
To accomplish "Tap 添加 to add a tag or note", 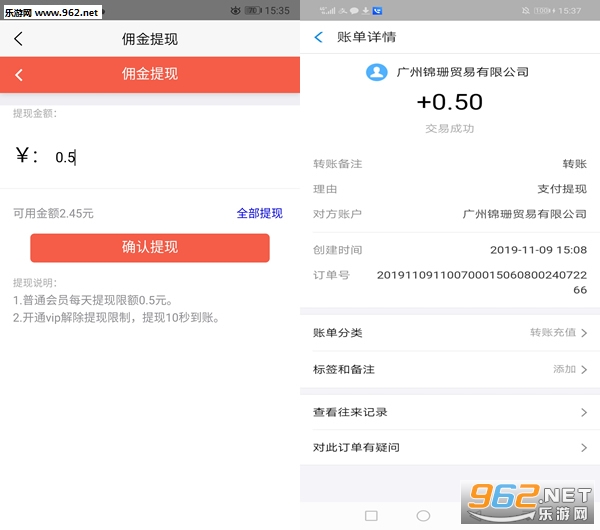I will 564,369.
